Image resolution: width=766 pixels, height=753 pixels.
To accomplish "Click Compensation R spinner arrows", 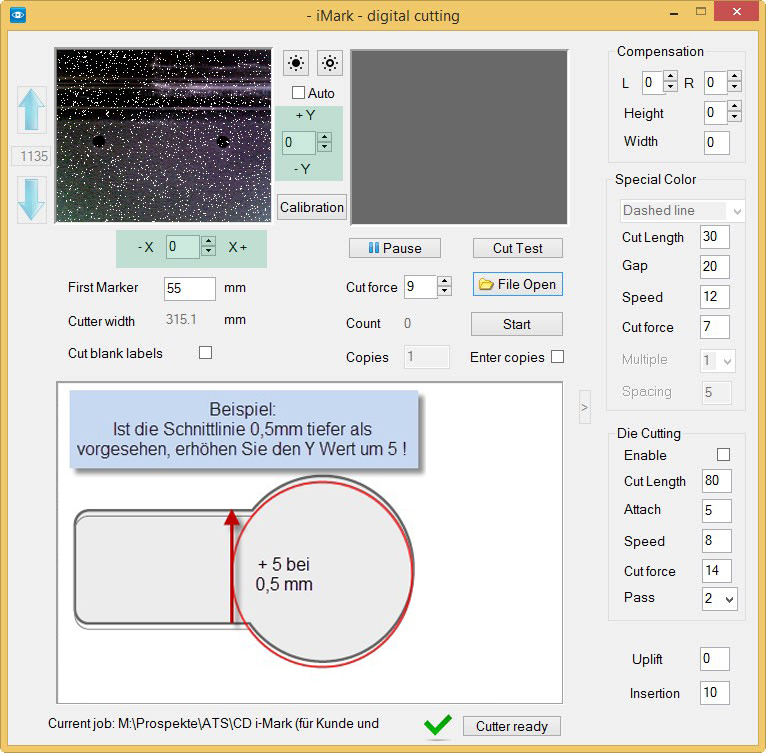I will (x=735, y=82).
